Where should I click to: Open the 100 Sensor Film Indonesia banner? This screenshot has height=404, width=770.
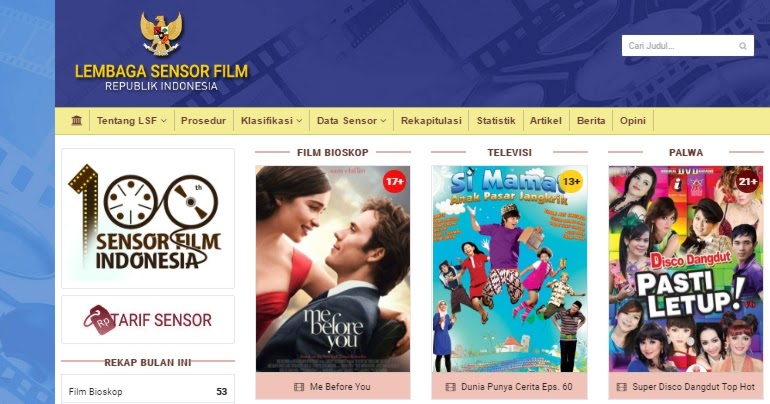point(148,218)
